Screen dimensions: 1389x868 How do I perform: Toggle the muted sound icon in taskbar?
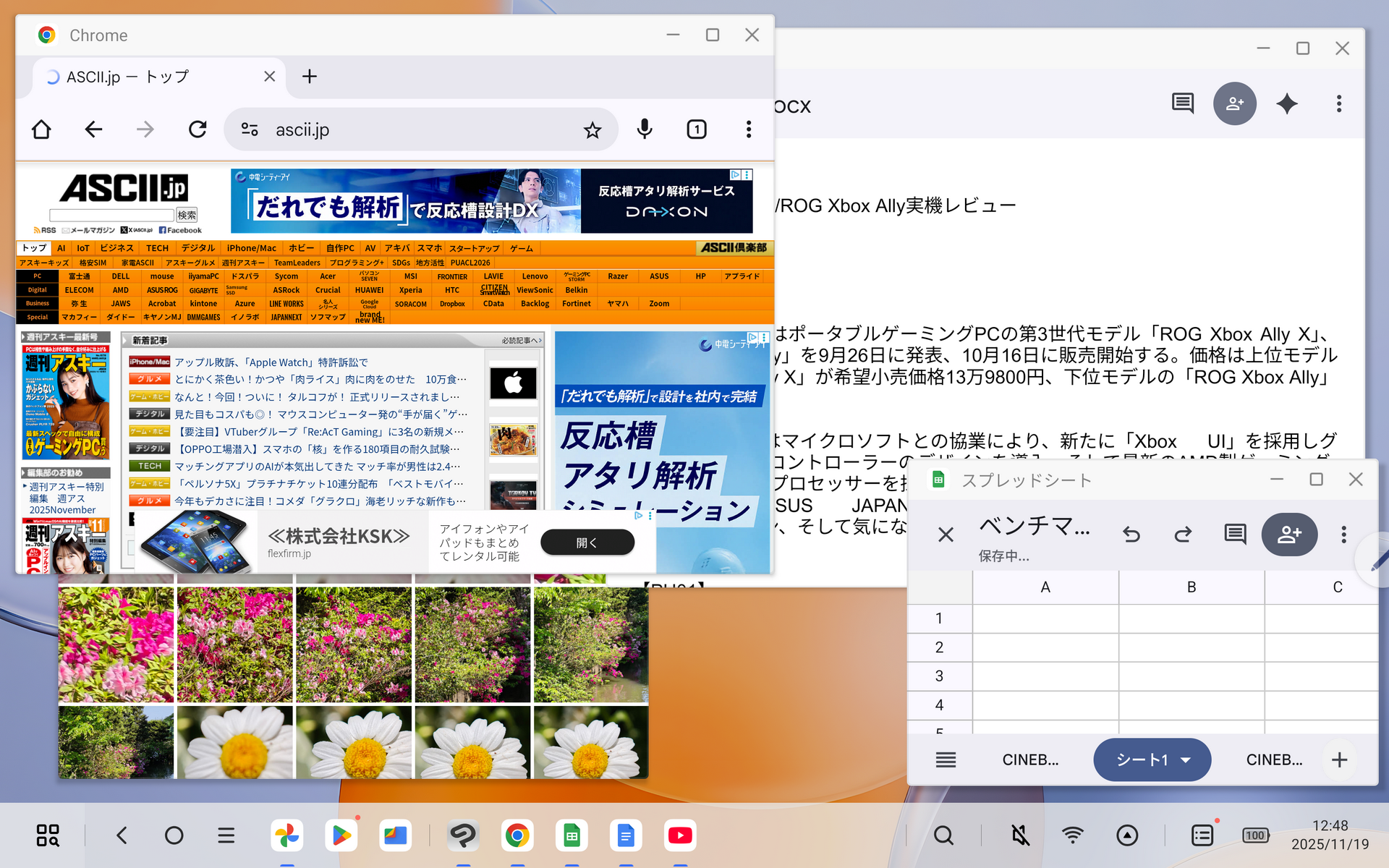click(x=1020, y=835)
